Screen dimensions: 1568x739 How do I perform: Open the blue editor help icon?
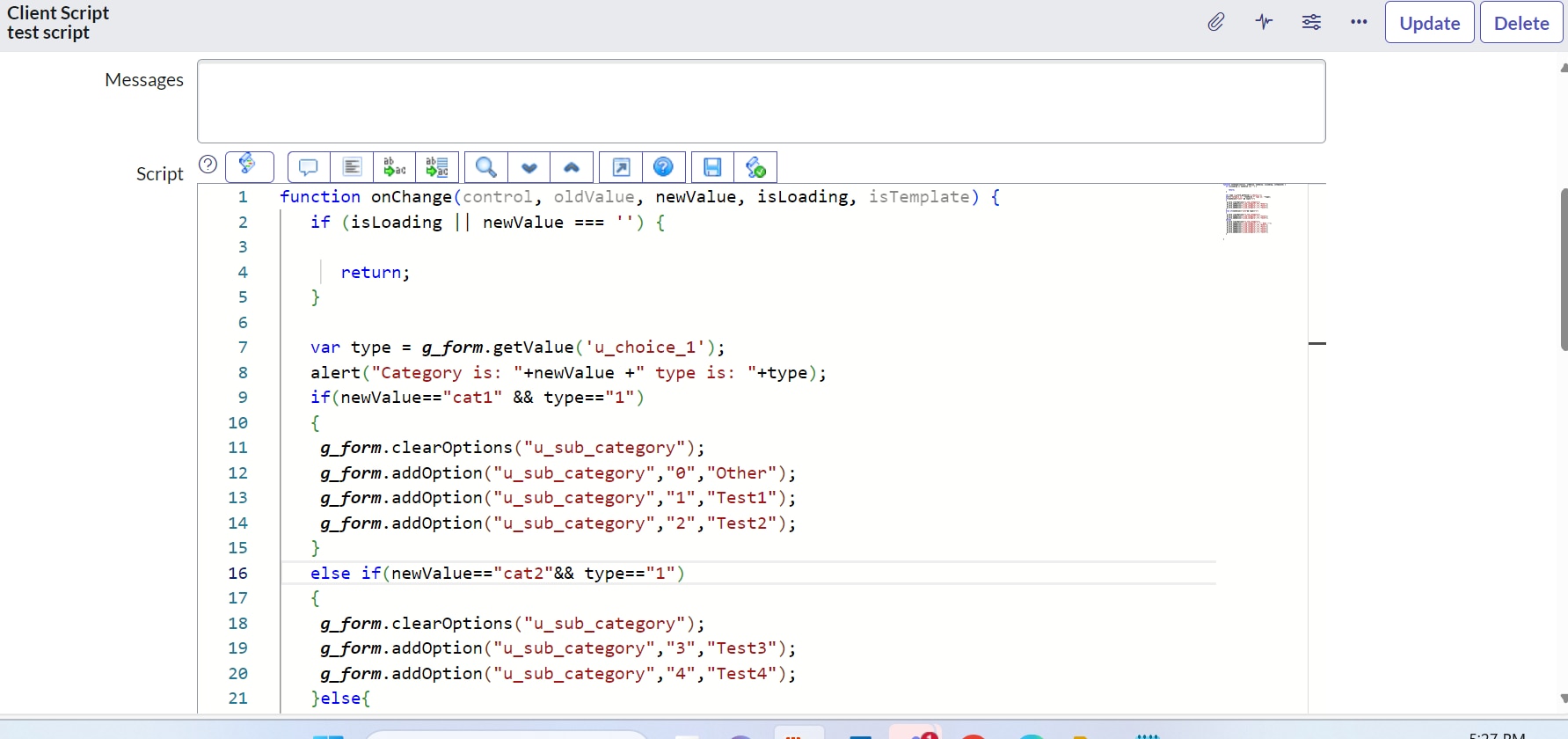[x=664, y=167]
